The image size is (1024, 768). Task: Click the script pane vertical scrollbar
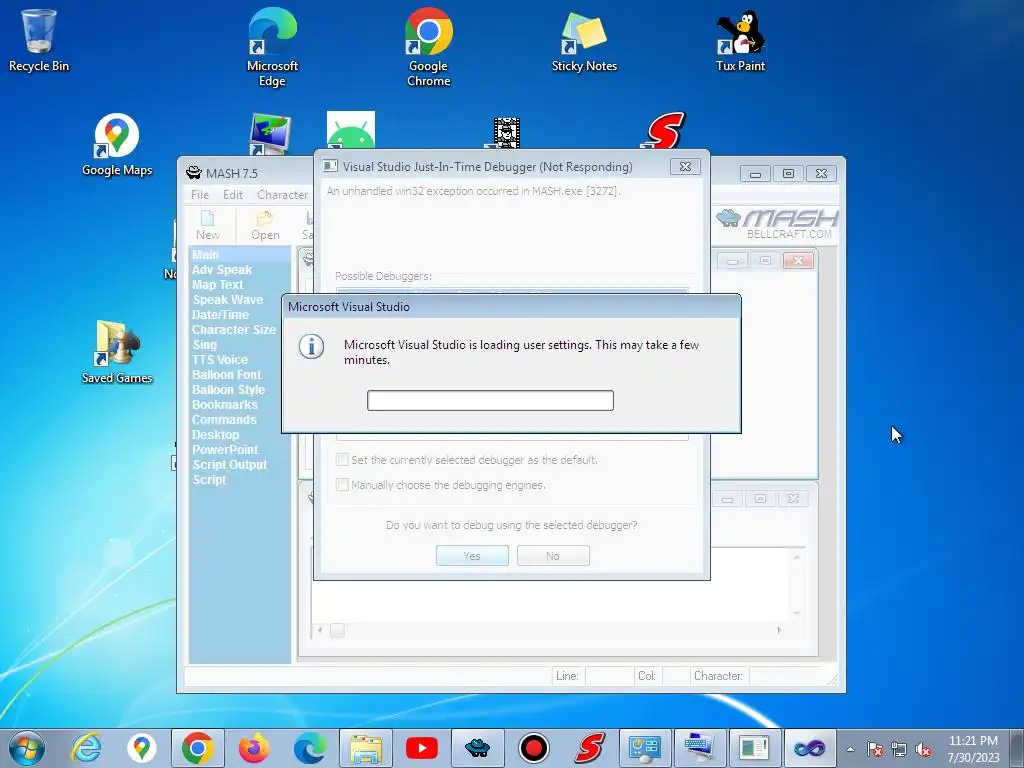pos(797,584)
